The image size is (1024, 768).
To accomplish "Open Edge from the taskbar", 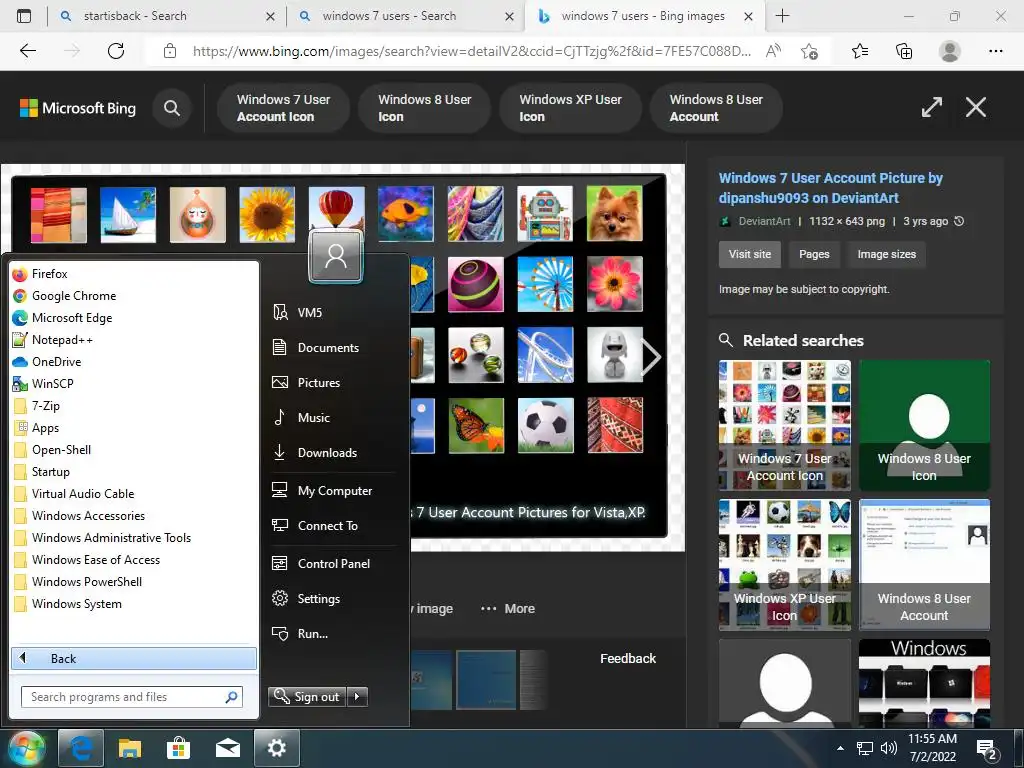I will 81,748.
